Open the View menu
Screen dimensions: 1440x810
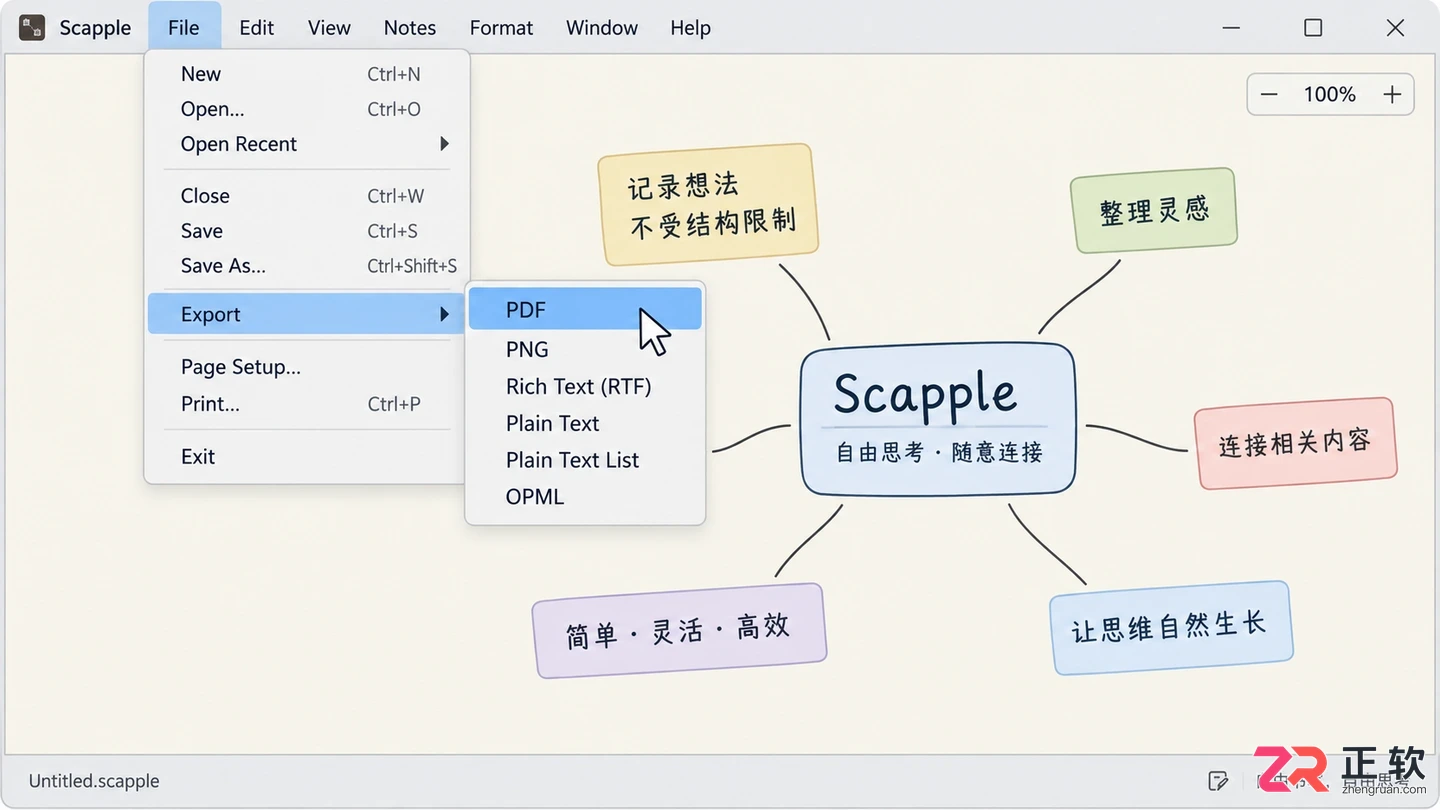coord(329,28)
